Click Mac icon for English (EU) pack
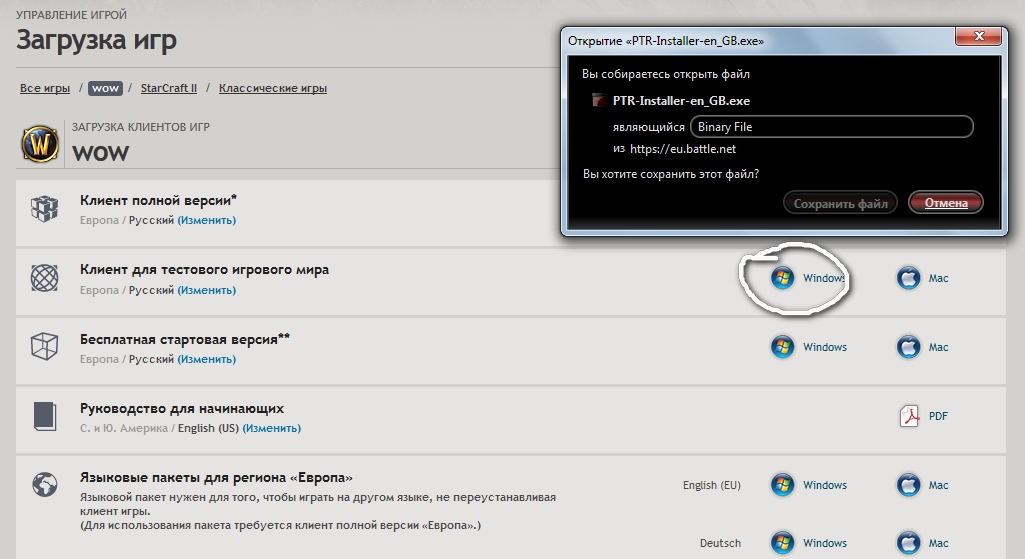Screen dimensions: 1025x559 908,484
